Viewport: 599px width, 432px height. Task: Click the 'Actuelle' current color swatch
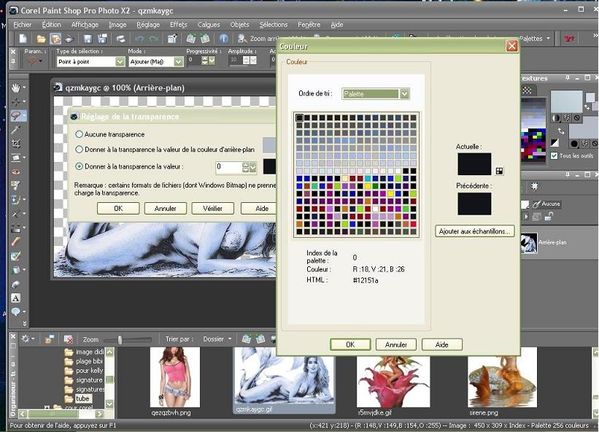tap(474, 164)
